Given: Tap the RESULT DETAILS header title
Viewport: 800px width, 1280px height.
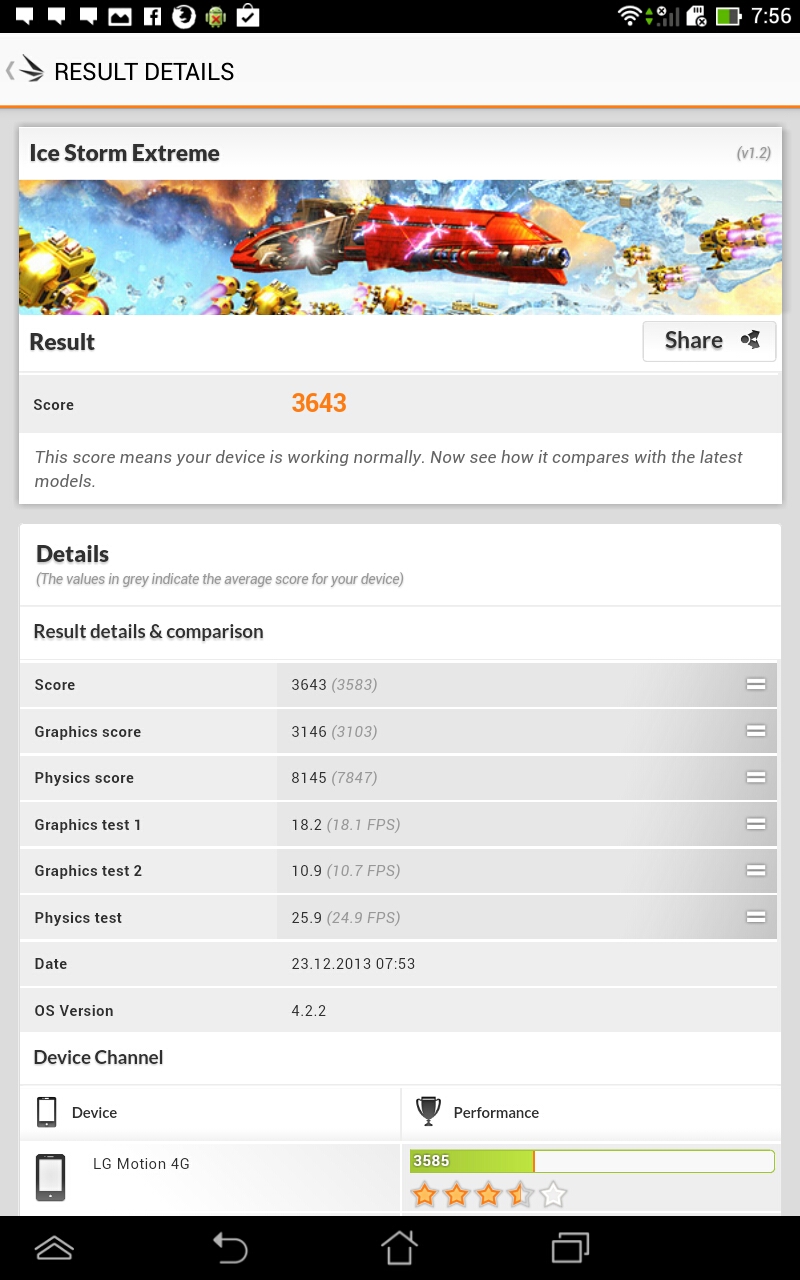Looking at the screenshot, I should 144,72.
